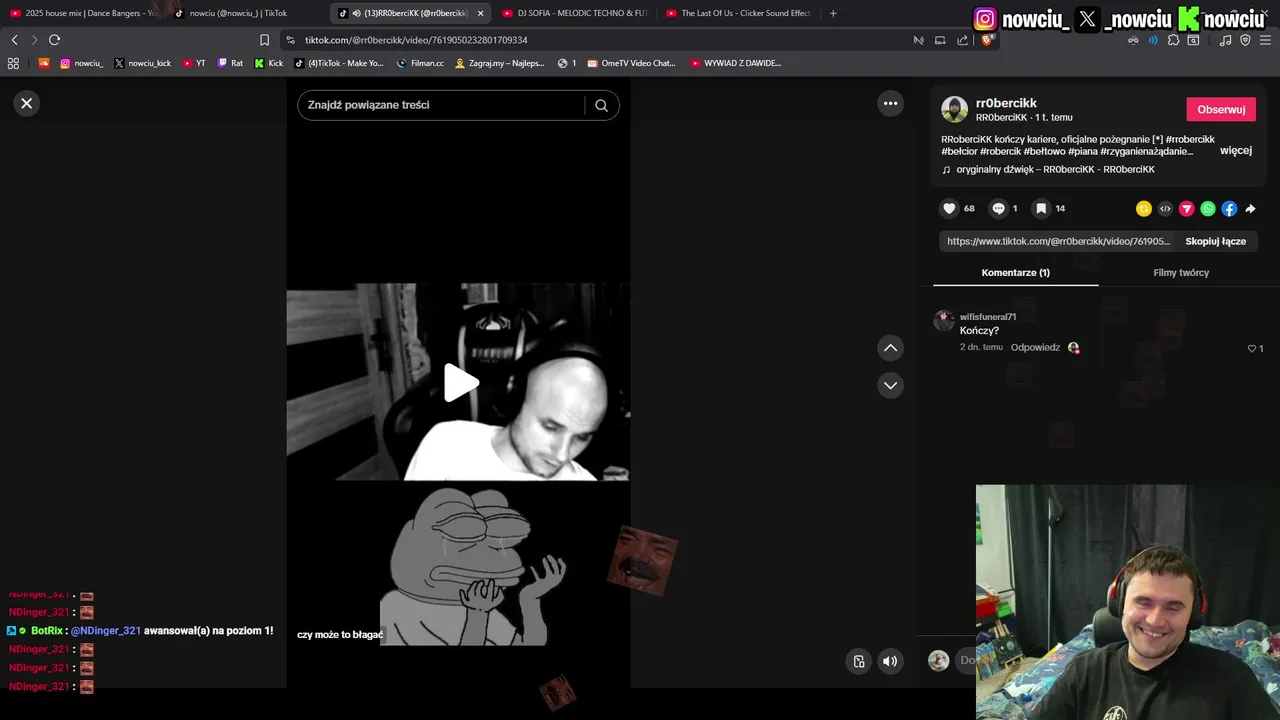Image resolution: width=1280 pixels, height=720 pixels.
Task: Focus the 'Znajdź powiązane treści' search field
Action: [x=440, y=105]
